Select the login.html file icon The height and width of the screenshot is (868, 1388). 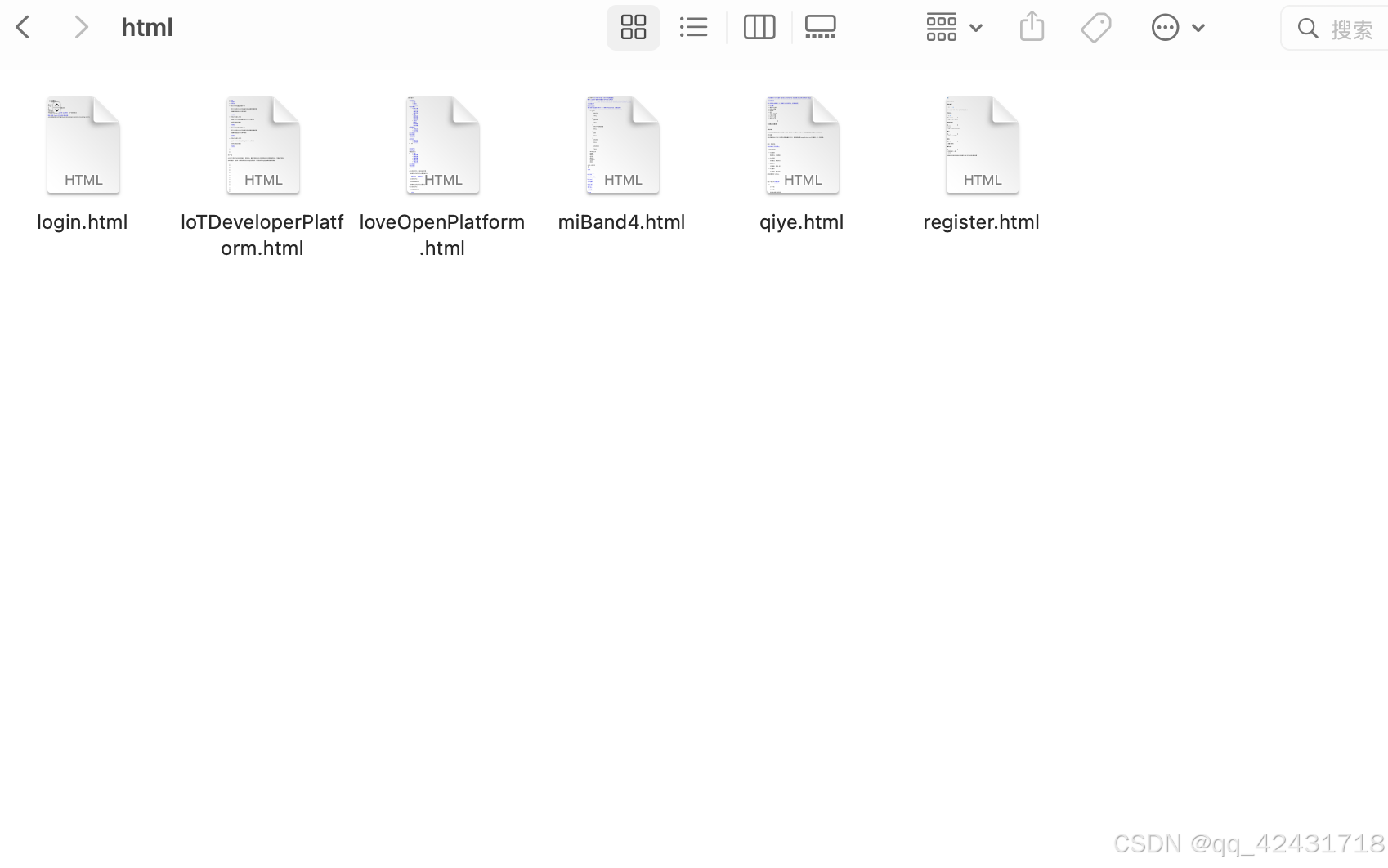coord(83,145)
